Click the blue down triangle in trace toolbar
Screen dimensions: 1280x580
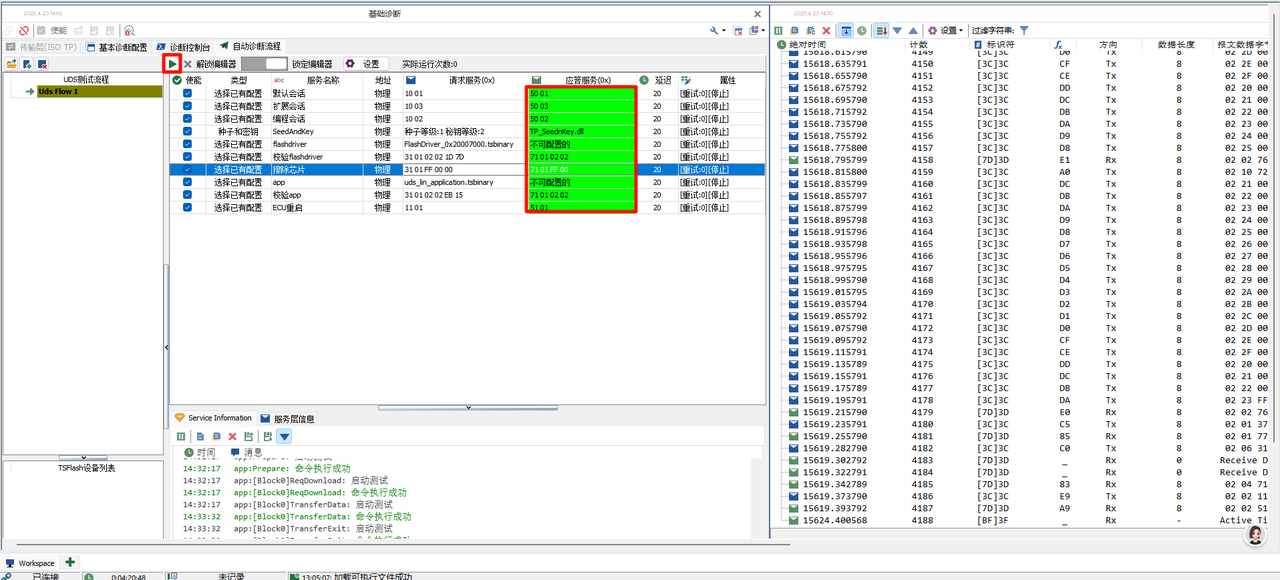click(x=897, y=30)
